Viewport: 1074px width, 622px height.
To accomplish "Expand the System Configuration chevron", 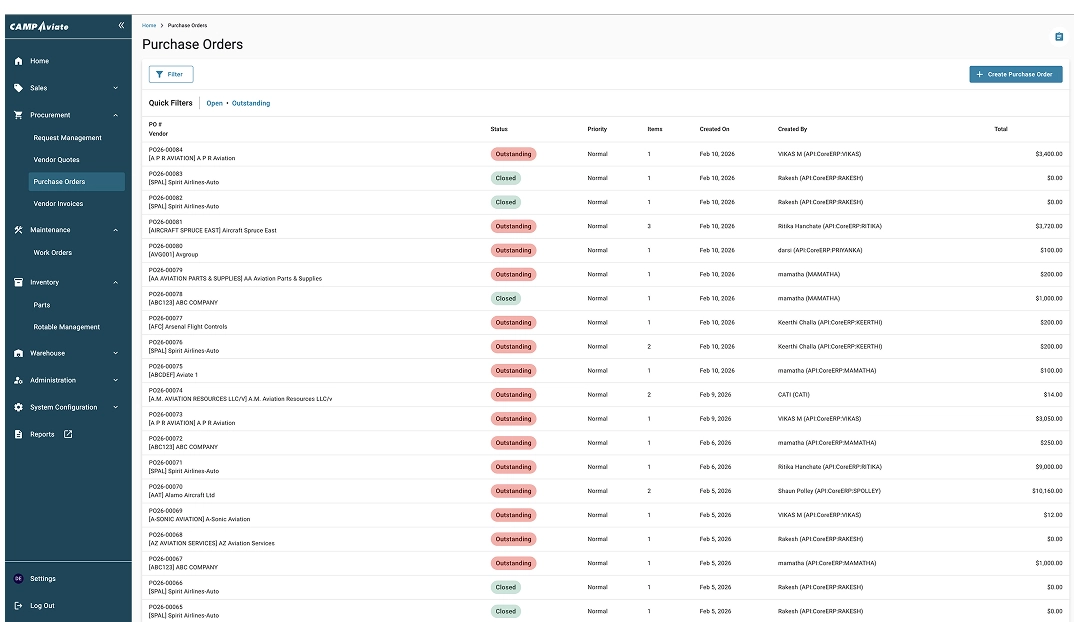I will tap(116, 407).
